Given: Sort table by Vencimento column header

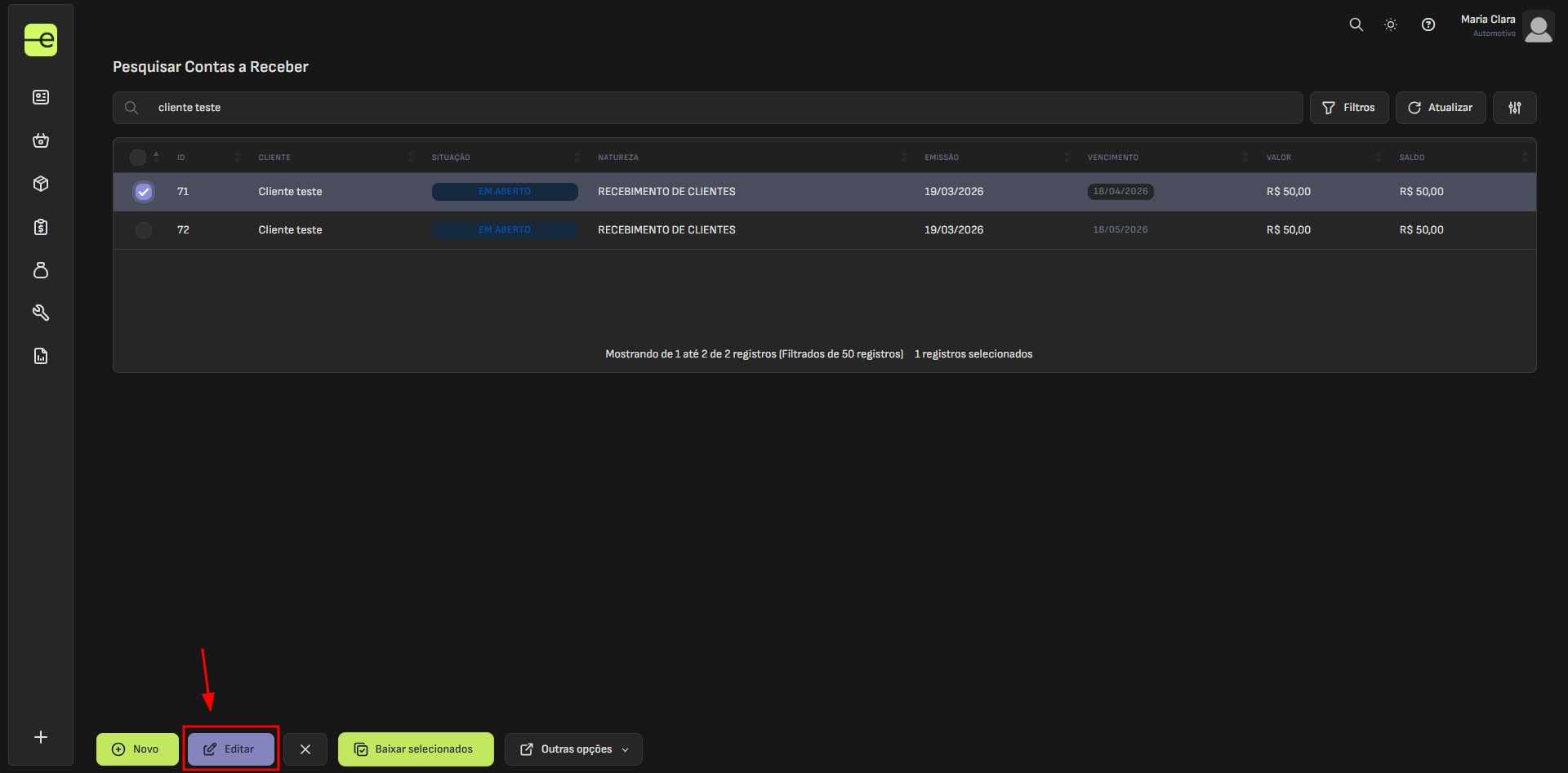Looking at the screenshot, I should [1112, 158].
